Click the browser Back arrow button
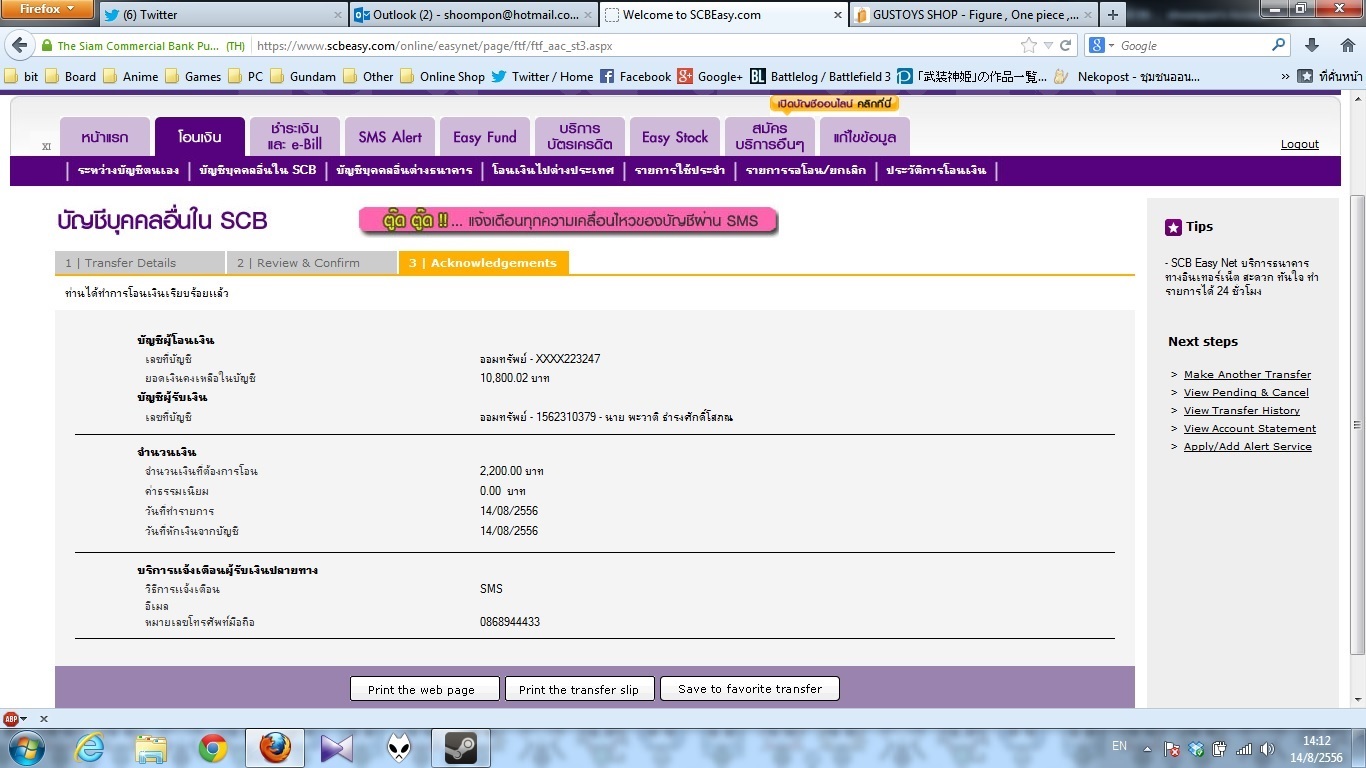Viewport: 1366px width, 768px height. (x=18, y=46)
